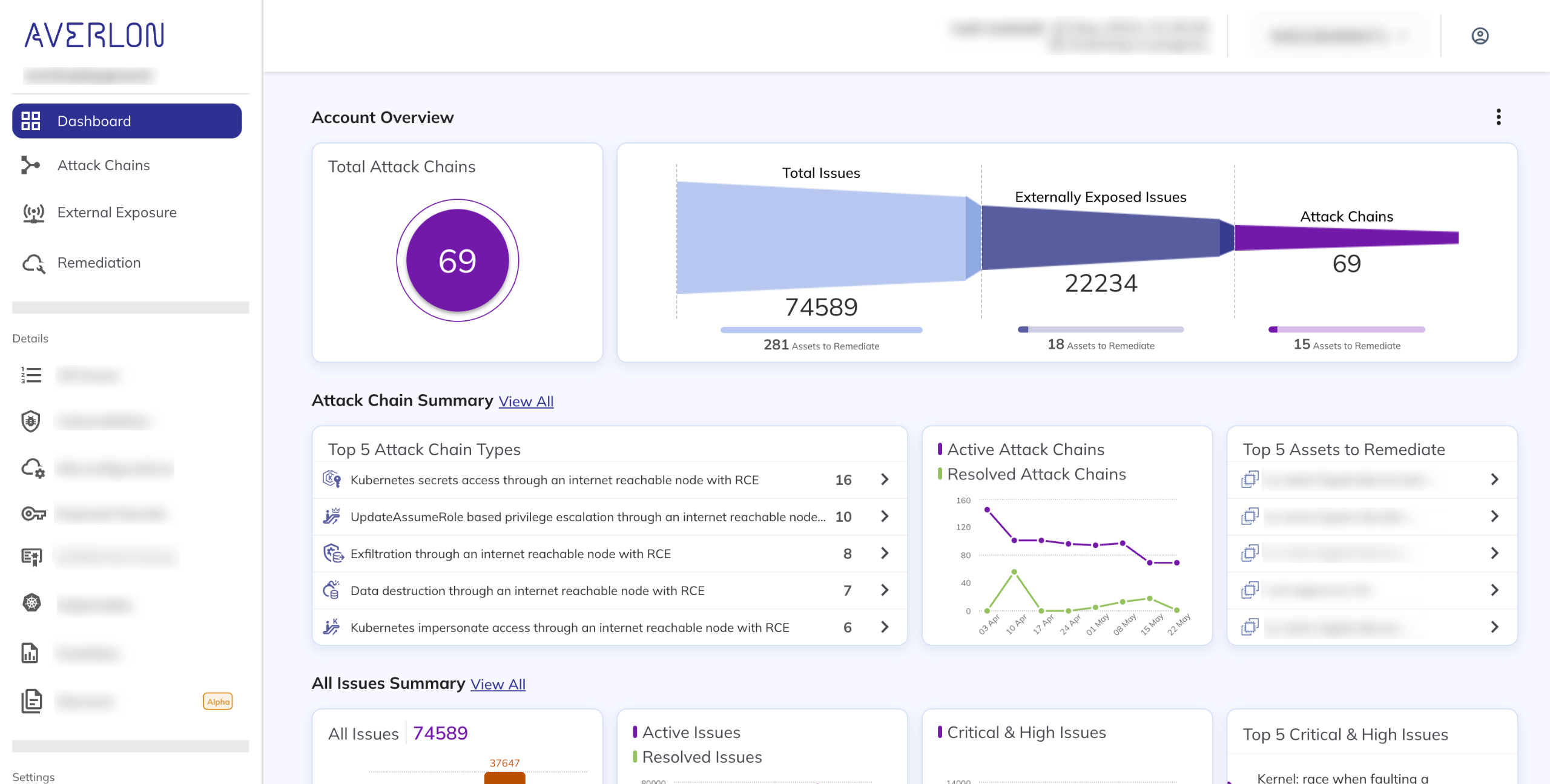This screenshot has height=784, width=1550.
Task: Click the shield bug icon in Details
Action: click(x=31, y=421)
